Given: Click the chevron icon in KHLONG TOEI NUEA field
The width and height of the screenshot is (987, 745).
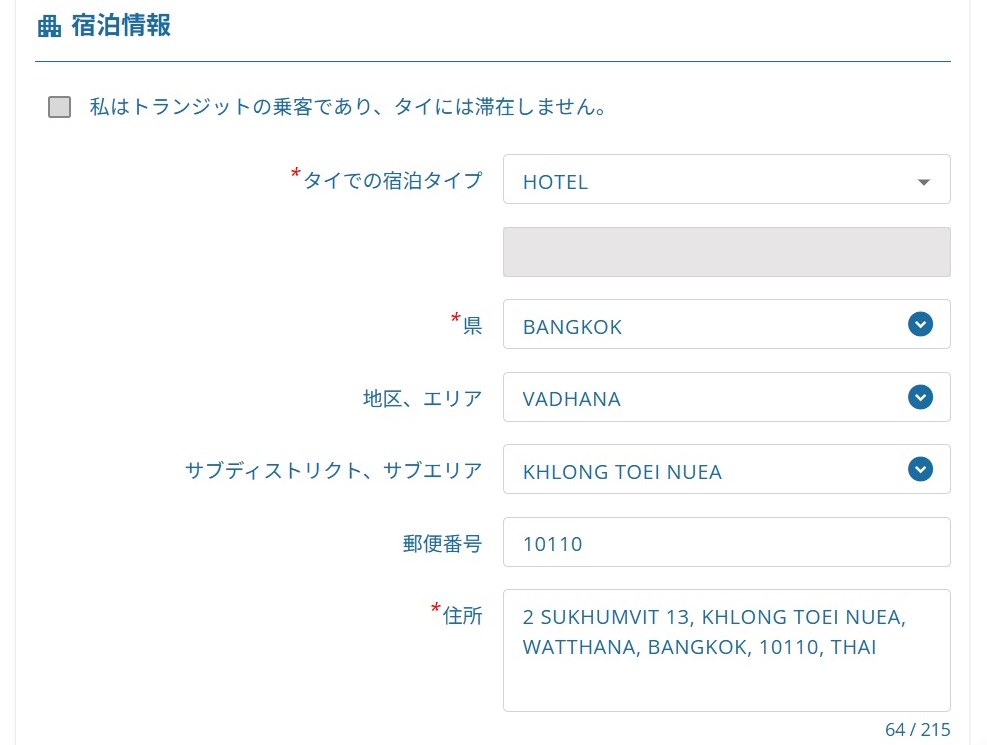Looking at the screenshot, I should pos(920,469).
